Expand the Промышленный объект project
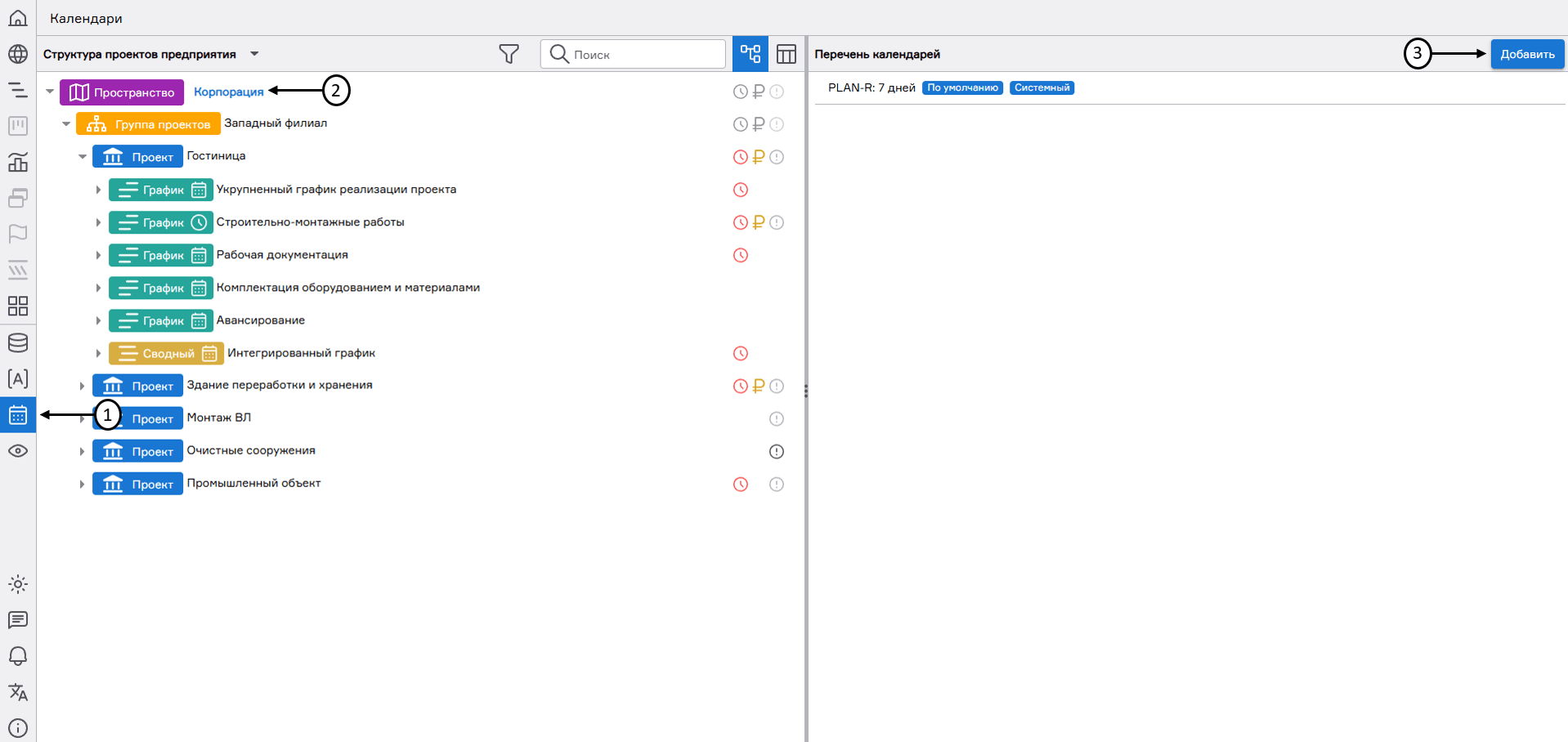 [82, 485]
